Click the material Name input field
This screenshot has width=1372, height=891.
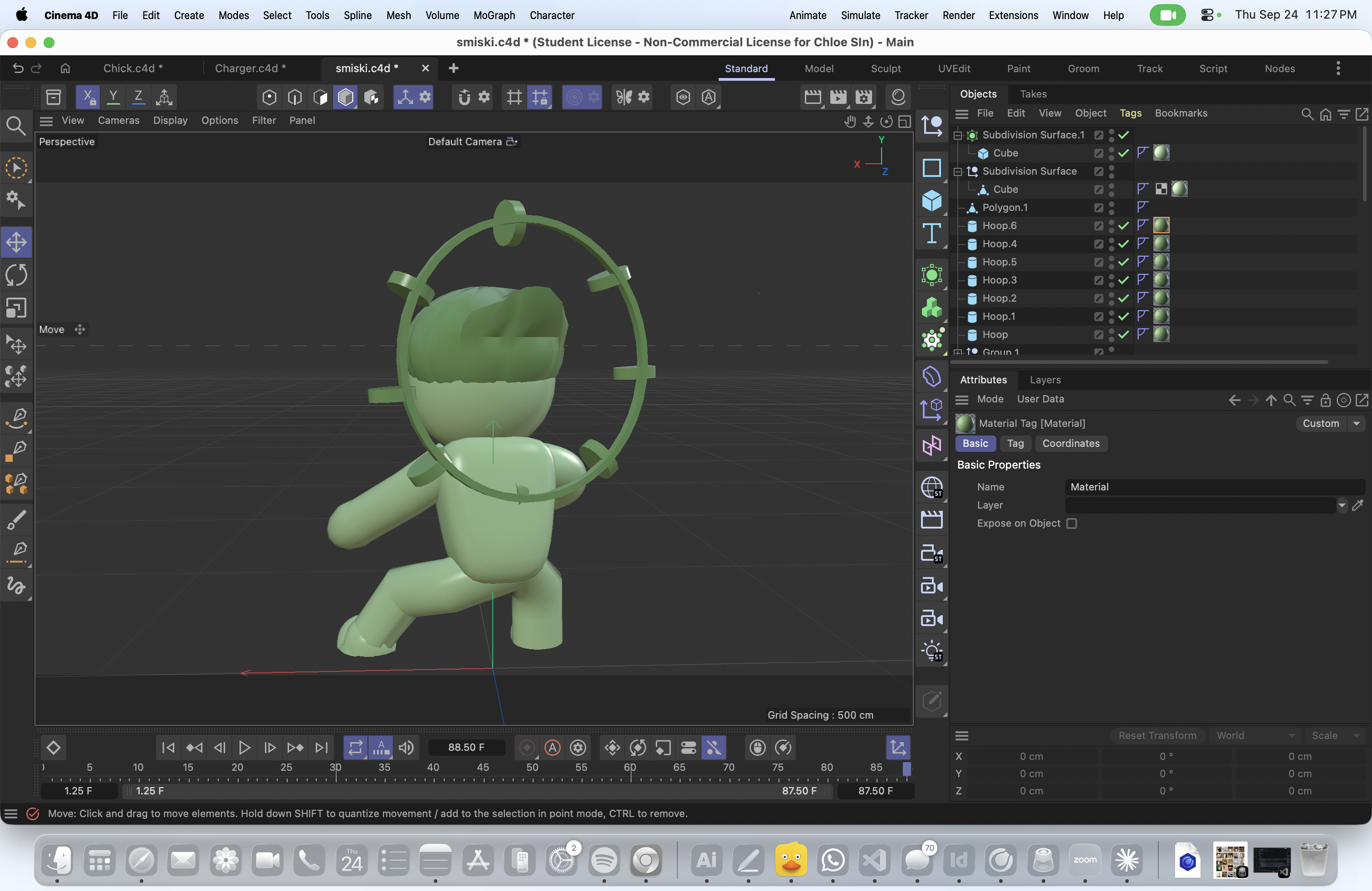point(1215,487)
